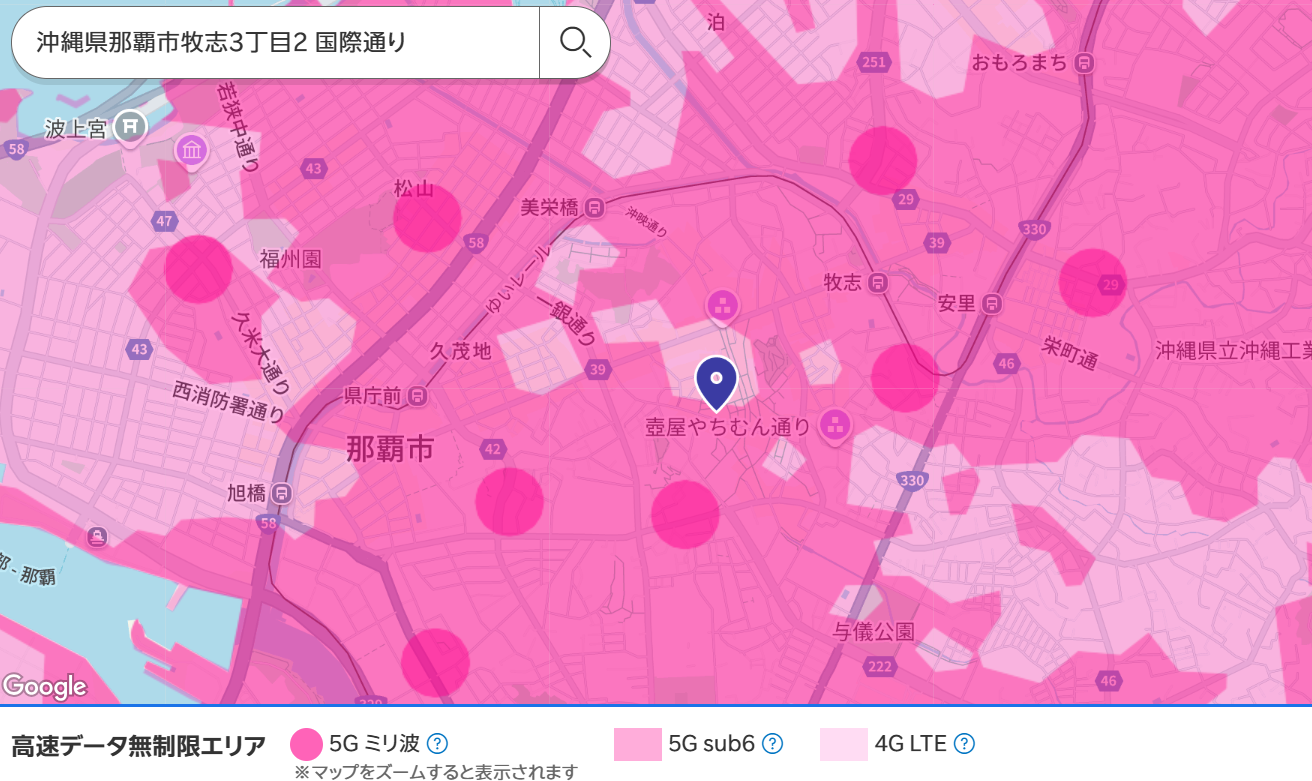Click the ferry port icon near the harbor
The height and width of the screenshot is (781, 1312).
tap(97, 537)
